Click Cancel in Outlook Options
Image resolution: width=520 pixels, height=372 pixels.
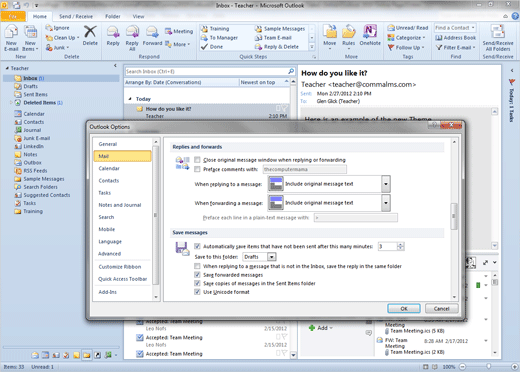tap(442, 308)
